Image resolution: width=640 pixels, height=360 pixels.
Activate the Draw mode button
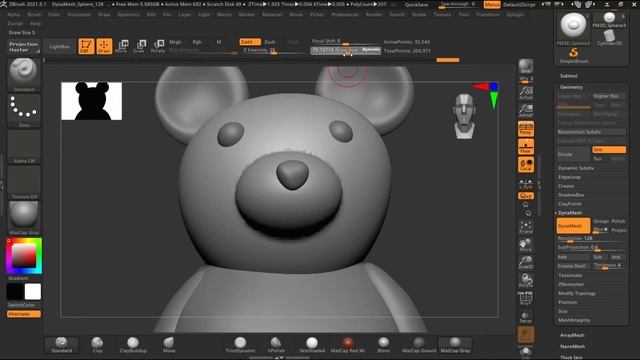click(104, 47)
